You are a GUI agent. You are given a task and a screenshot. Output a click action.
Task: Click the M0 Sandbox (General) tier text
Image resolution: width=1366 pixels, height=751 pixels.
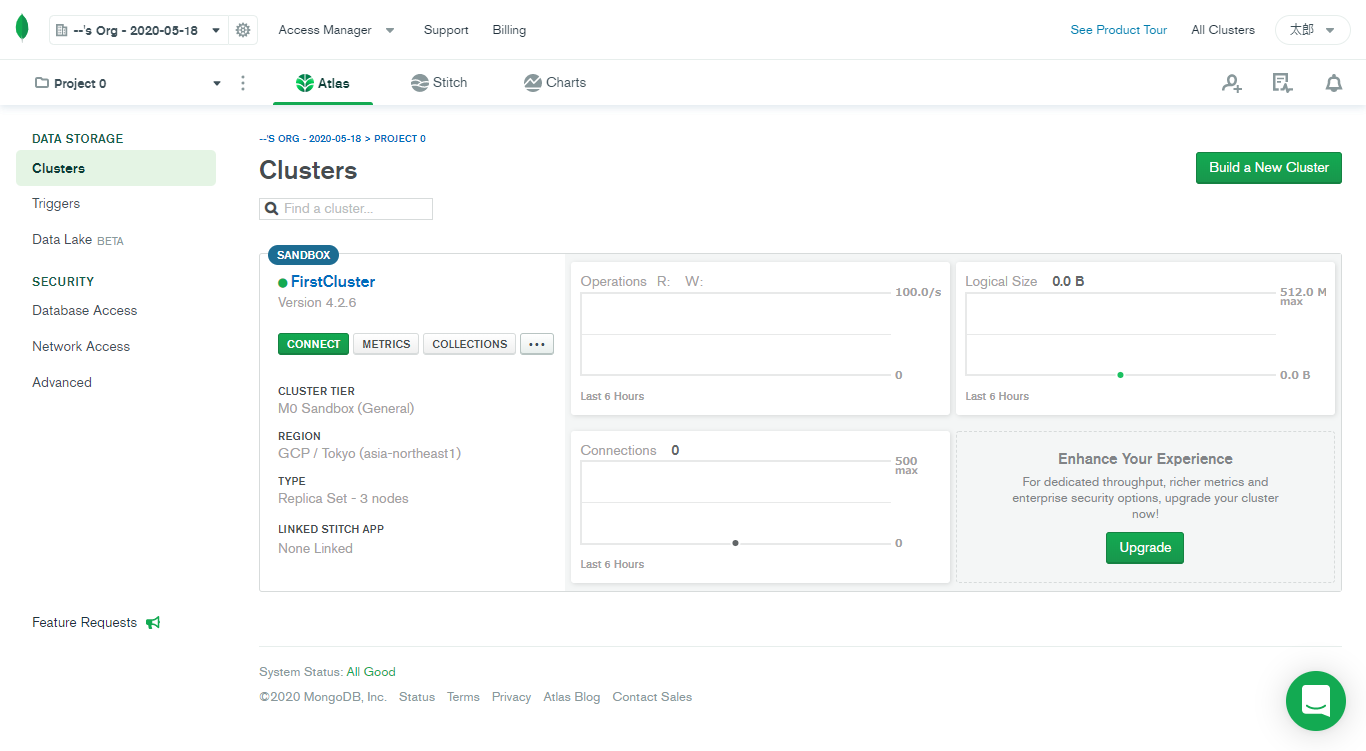point(346,408)
